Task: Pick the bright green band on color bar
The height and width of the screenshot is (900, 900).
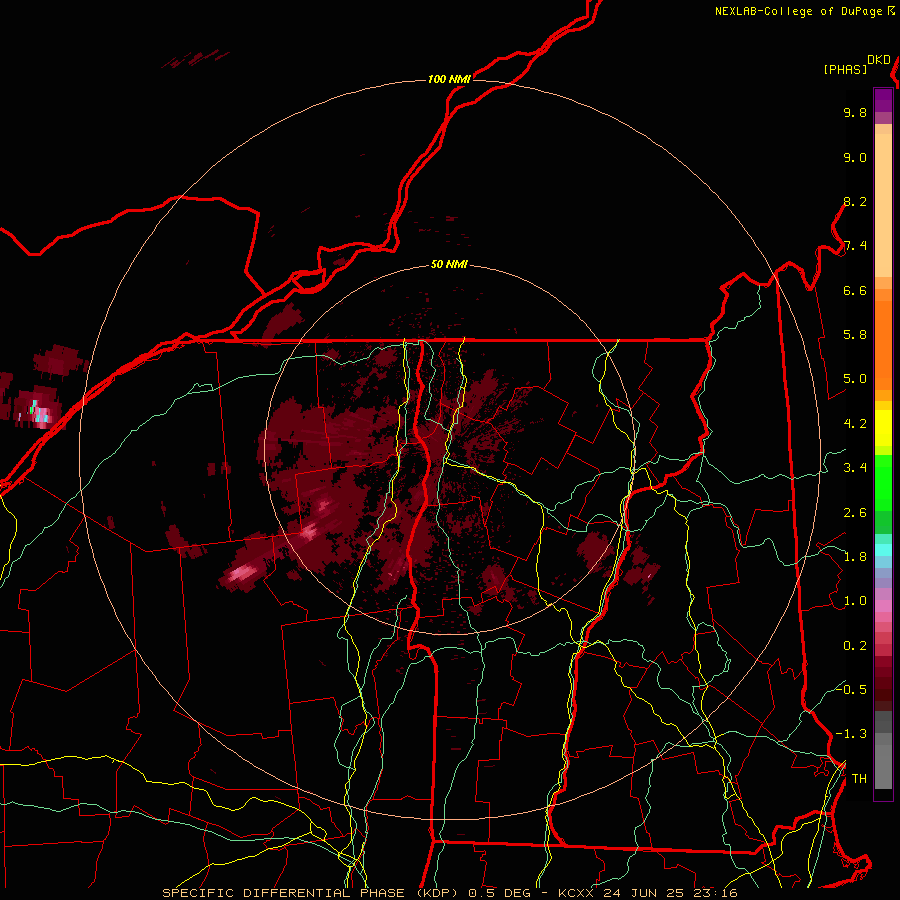Action: [883, 482]
